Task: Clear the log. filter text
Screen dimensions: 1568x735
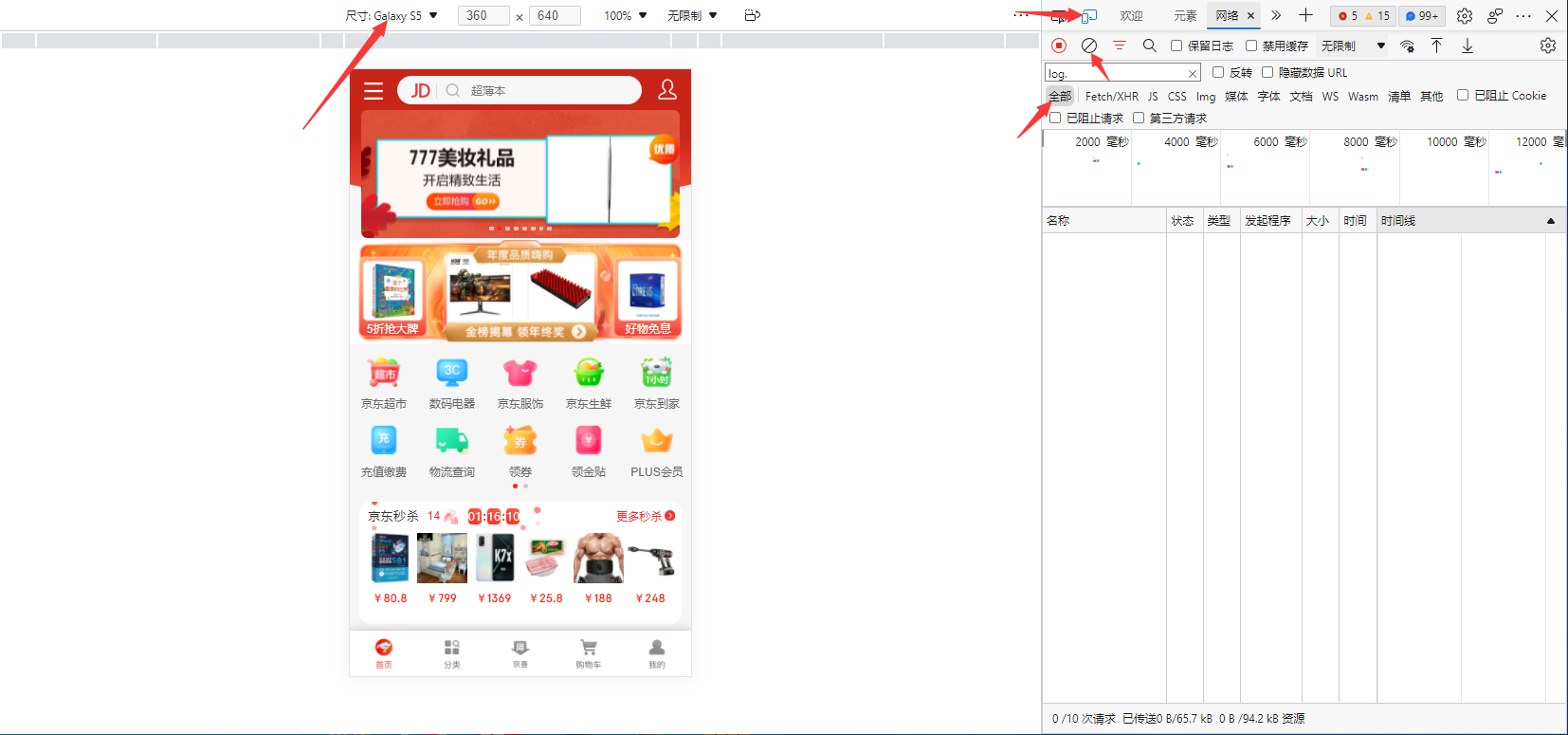Action: [1193, 73]
